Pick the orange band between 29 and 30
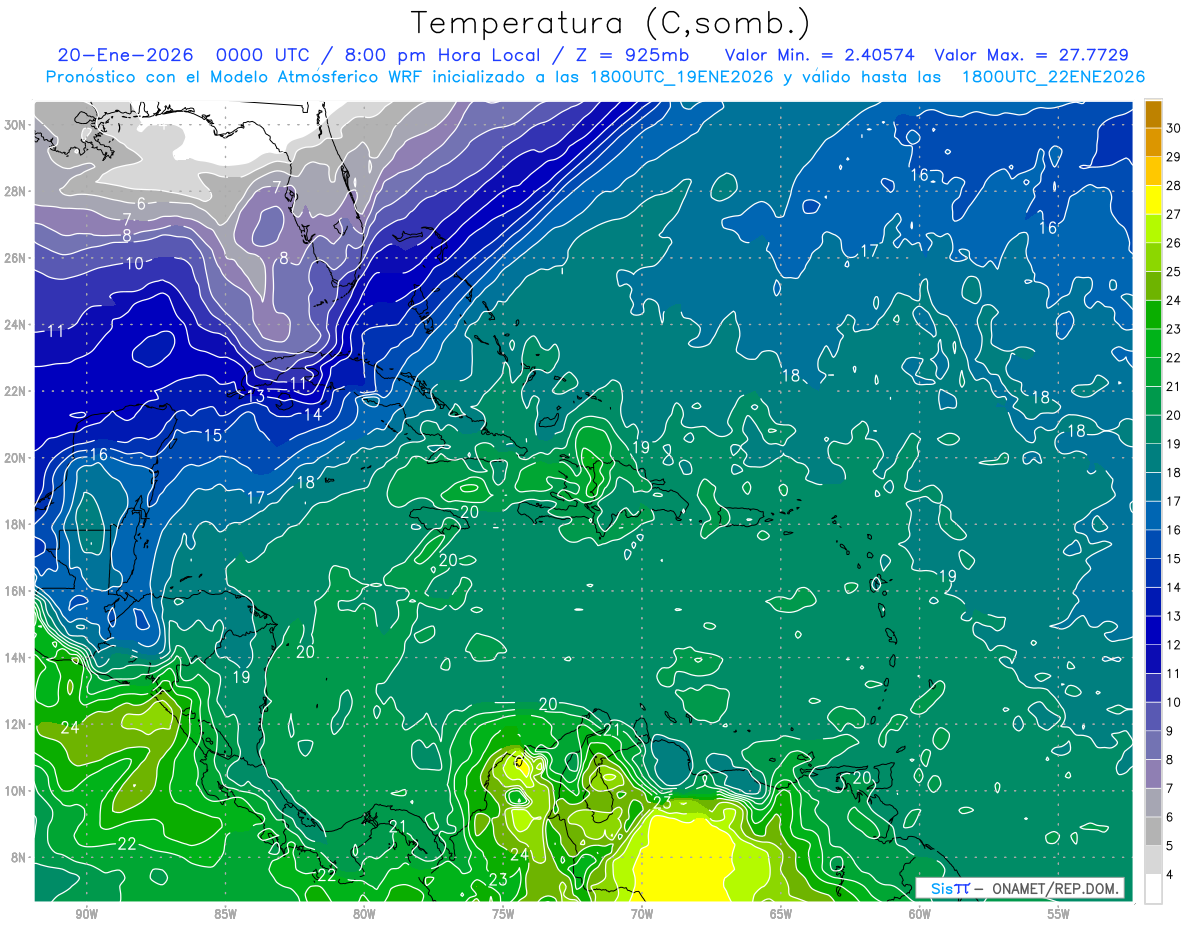Screen dimensions: 1200x927 pos(1153,143)
